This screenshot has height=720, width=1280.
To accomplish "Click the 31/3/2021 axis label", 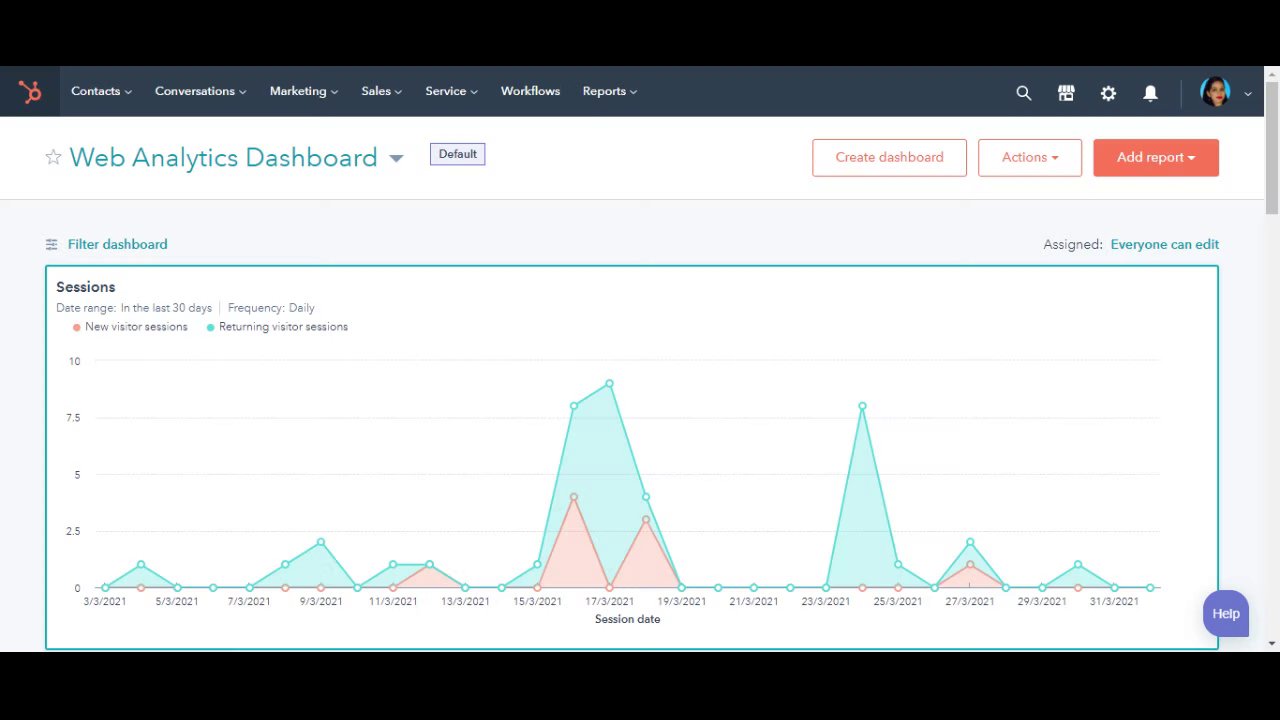I will pos(1114,602).
